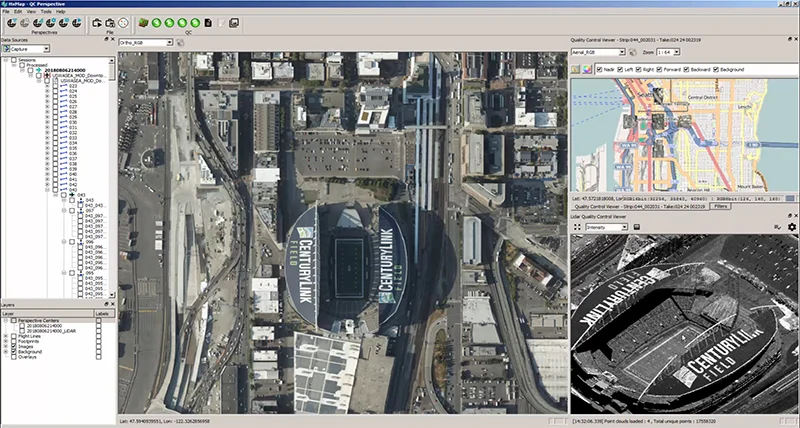The height and width of the screenshot is (428, 800).
Task: Expand the Flight Lines layer node
Action: [x=6, y=336]
